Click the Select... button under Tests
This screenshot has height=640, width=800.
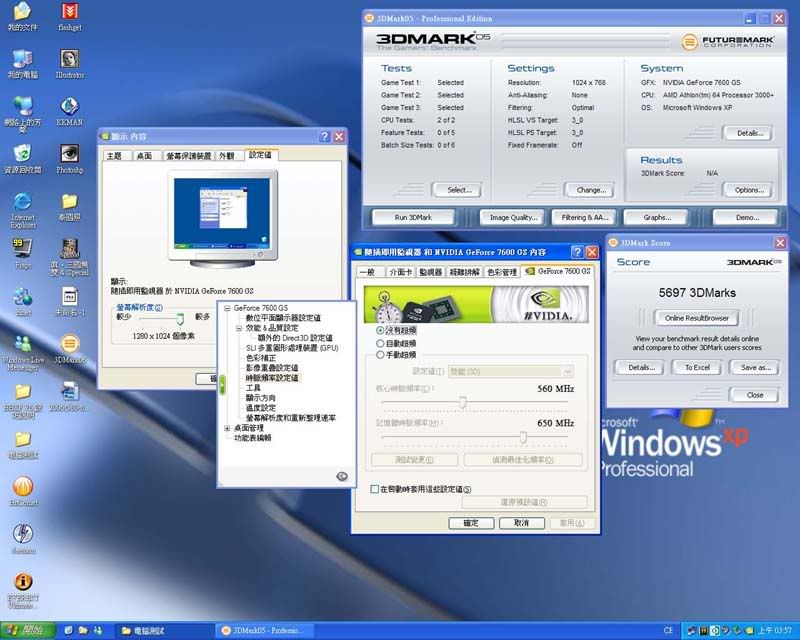[x=459, y=190]
